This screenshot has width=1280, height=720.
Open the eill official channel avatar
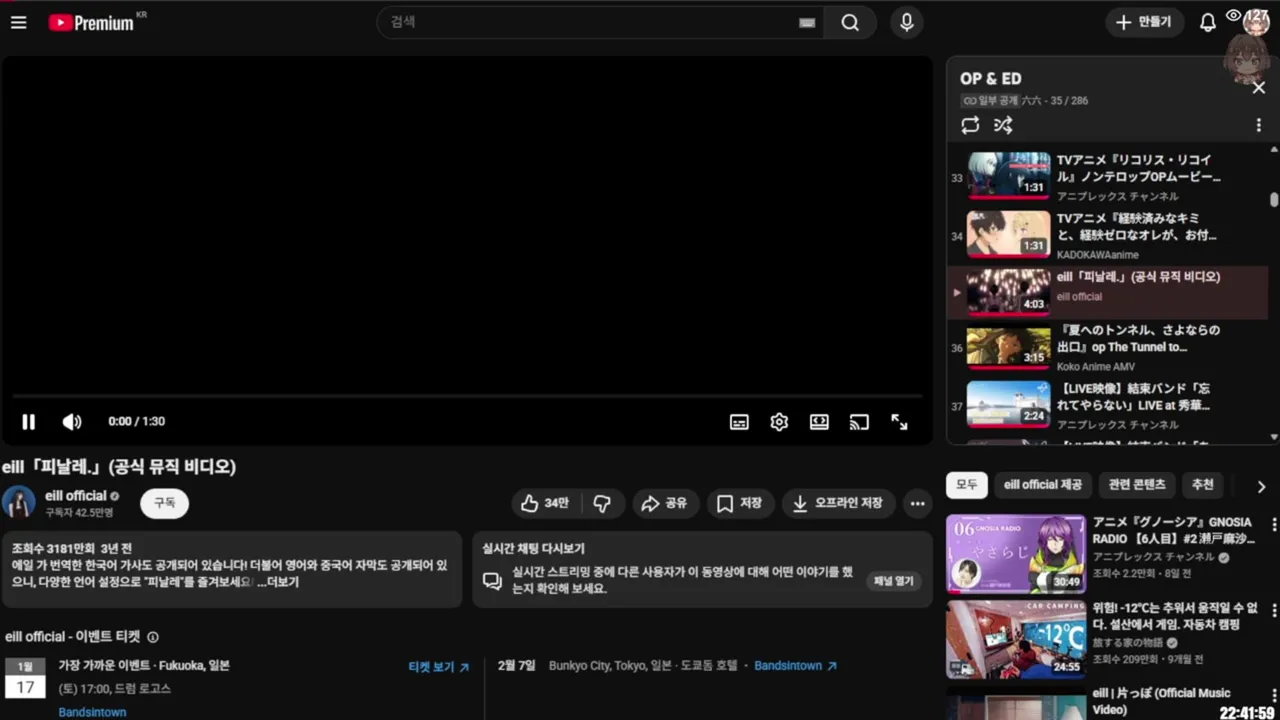18,502
